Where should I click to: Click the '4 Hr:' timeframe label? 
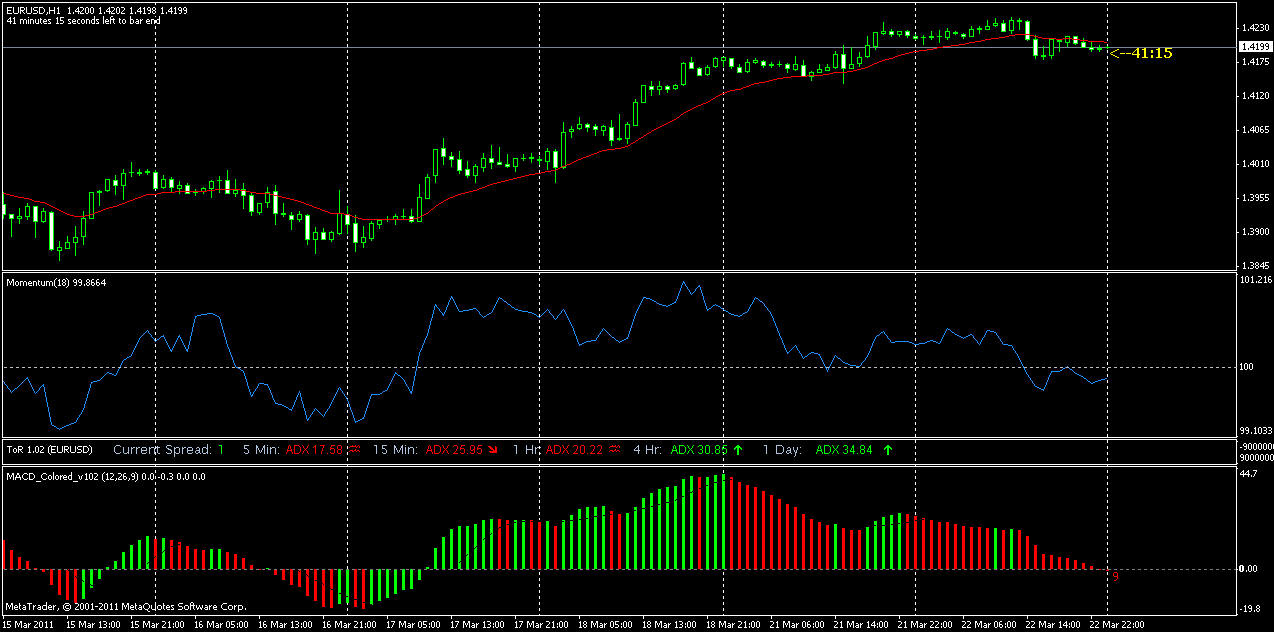click(648, 450)
